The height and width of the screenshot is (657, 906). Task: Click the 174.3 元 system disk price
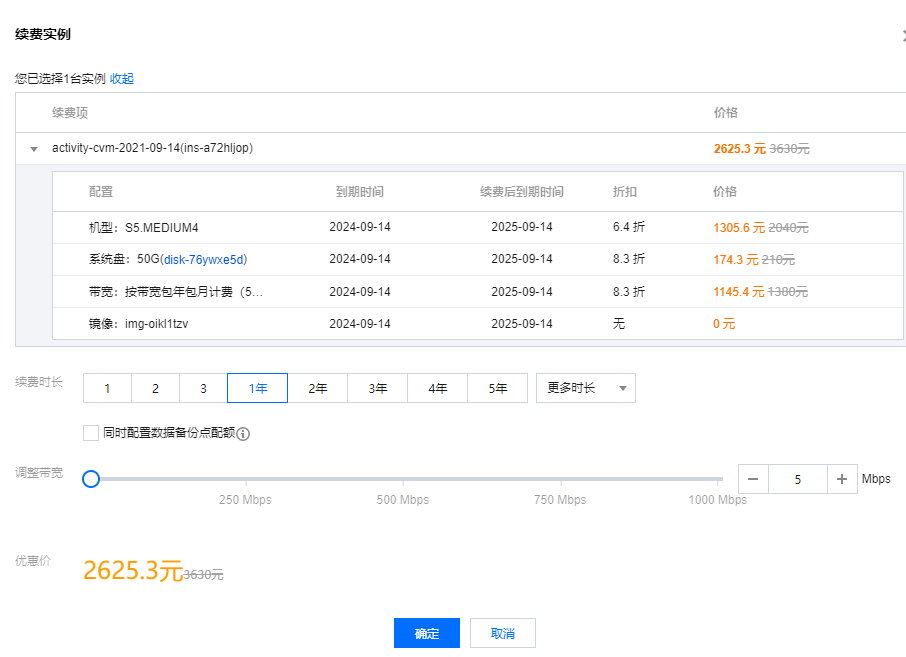(x=736, y=259)
